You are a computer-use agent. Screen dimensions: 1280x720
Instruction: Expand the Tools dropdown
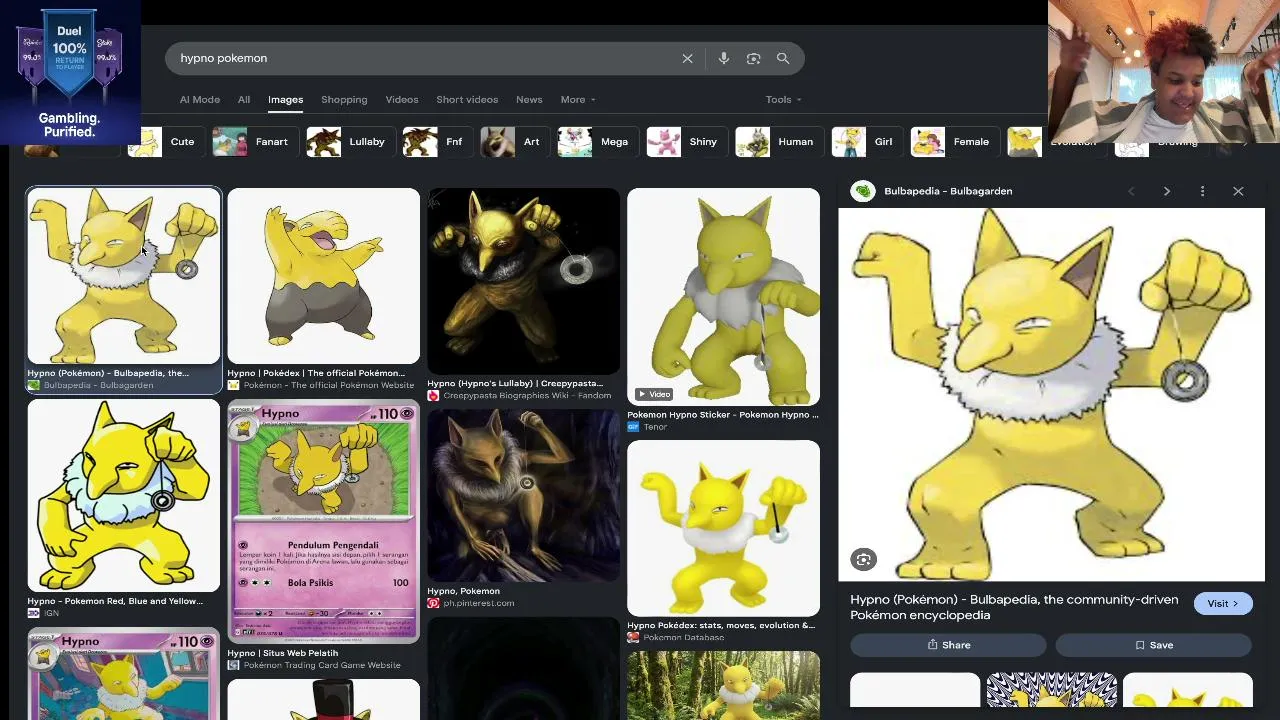pyautogui.click(x=784, y=100)
